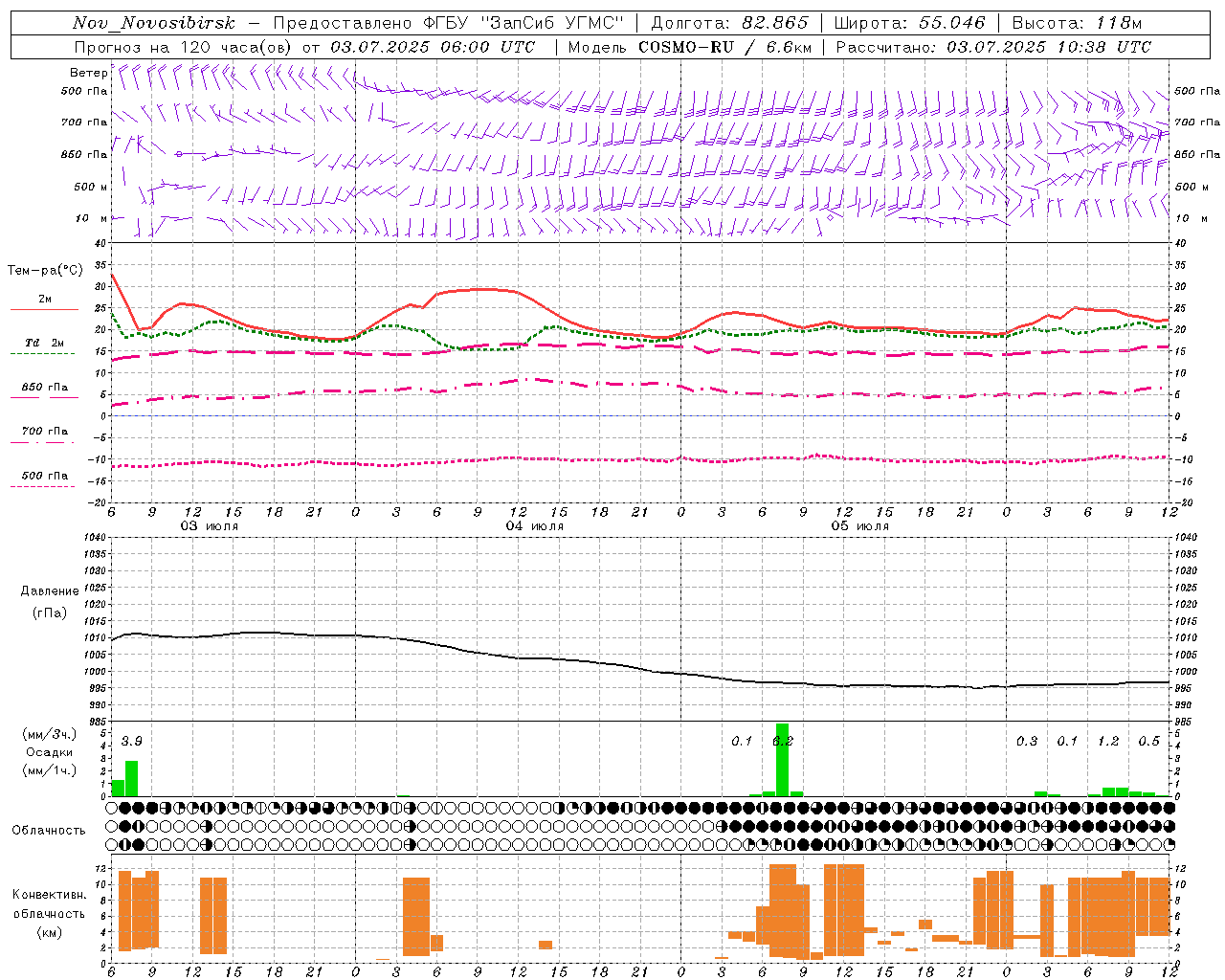Click the 6.2 precipitation amount
This screenshot has height=980, width=1225.
[783, 742]
